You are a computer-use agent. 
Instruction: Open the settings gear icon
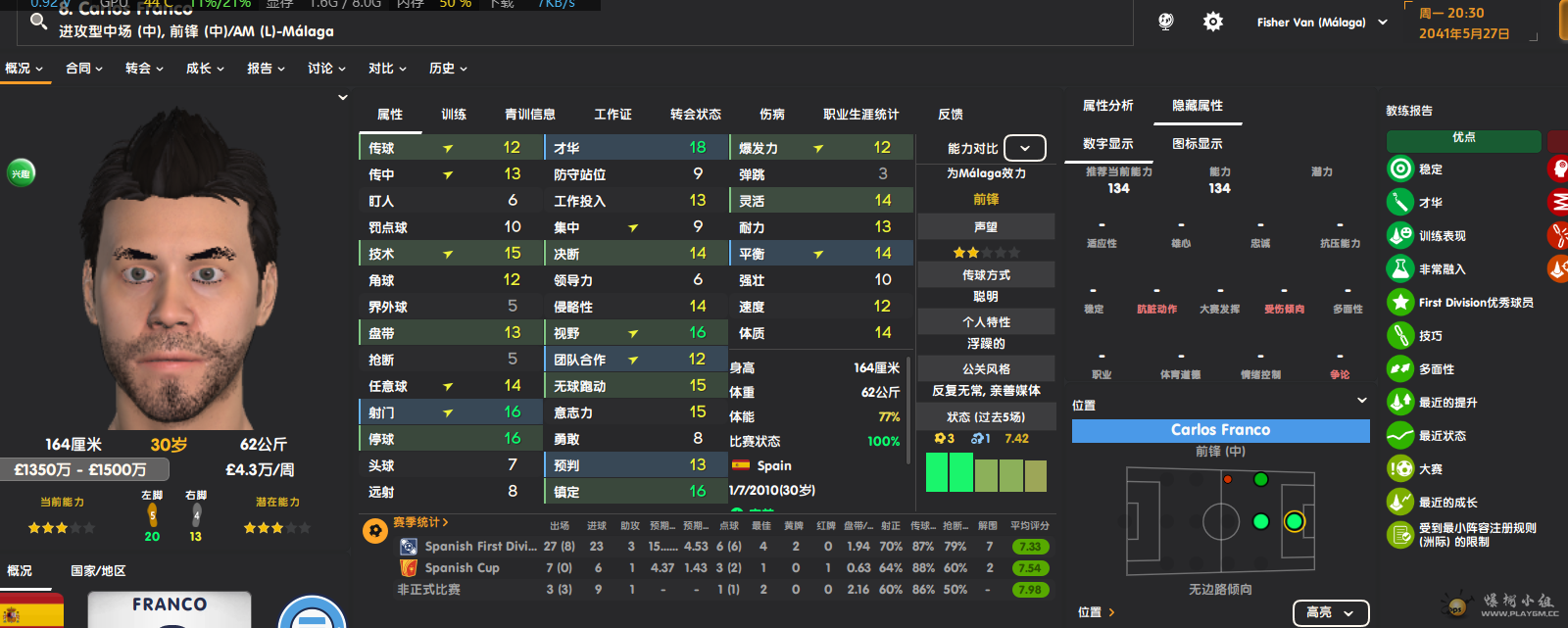coord(1213,22)
